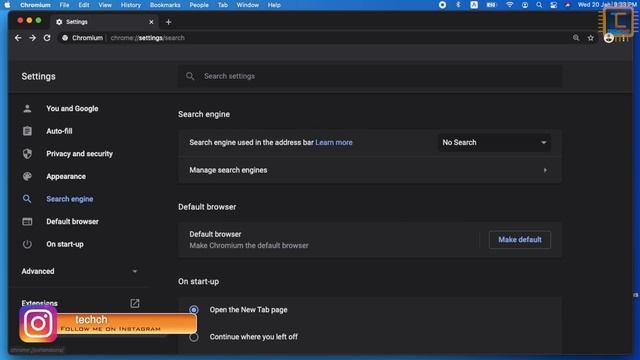Go back with the browser back arrow
The height and width of the screenshot is (360, 640).
18,38
